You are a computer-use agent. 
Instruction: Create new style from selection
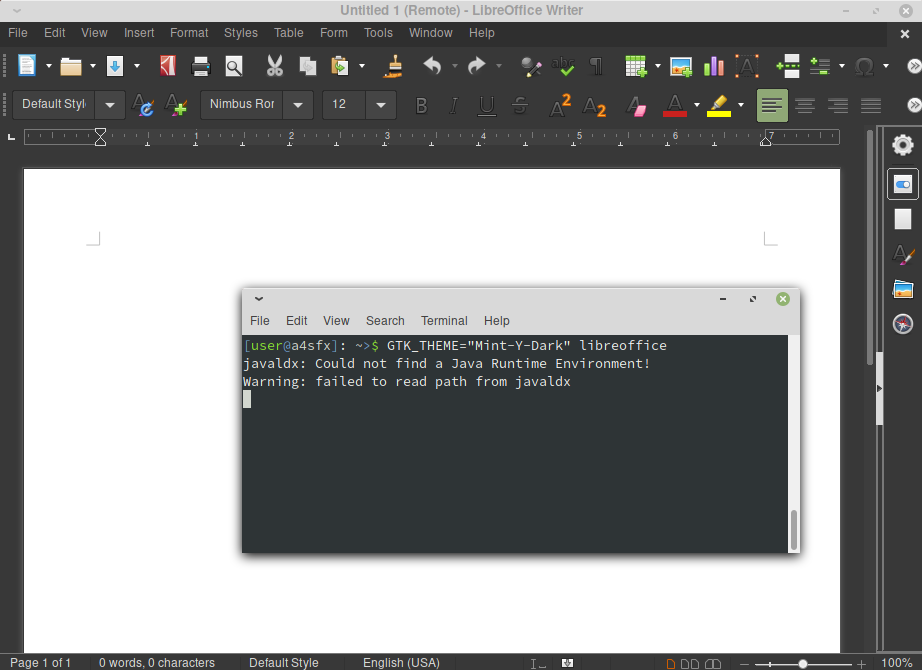[x=176, y=106]
